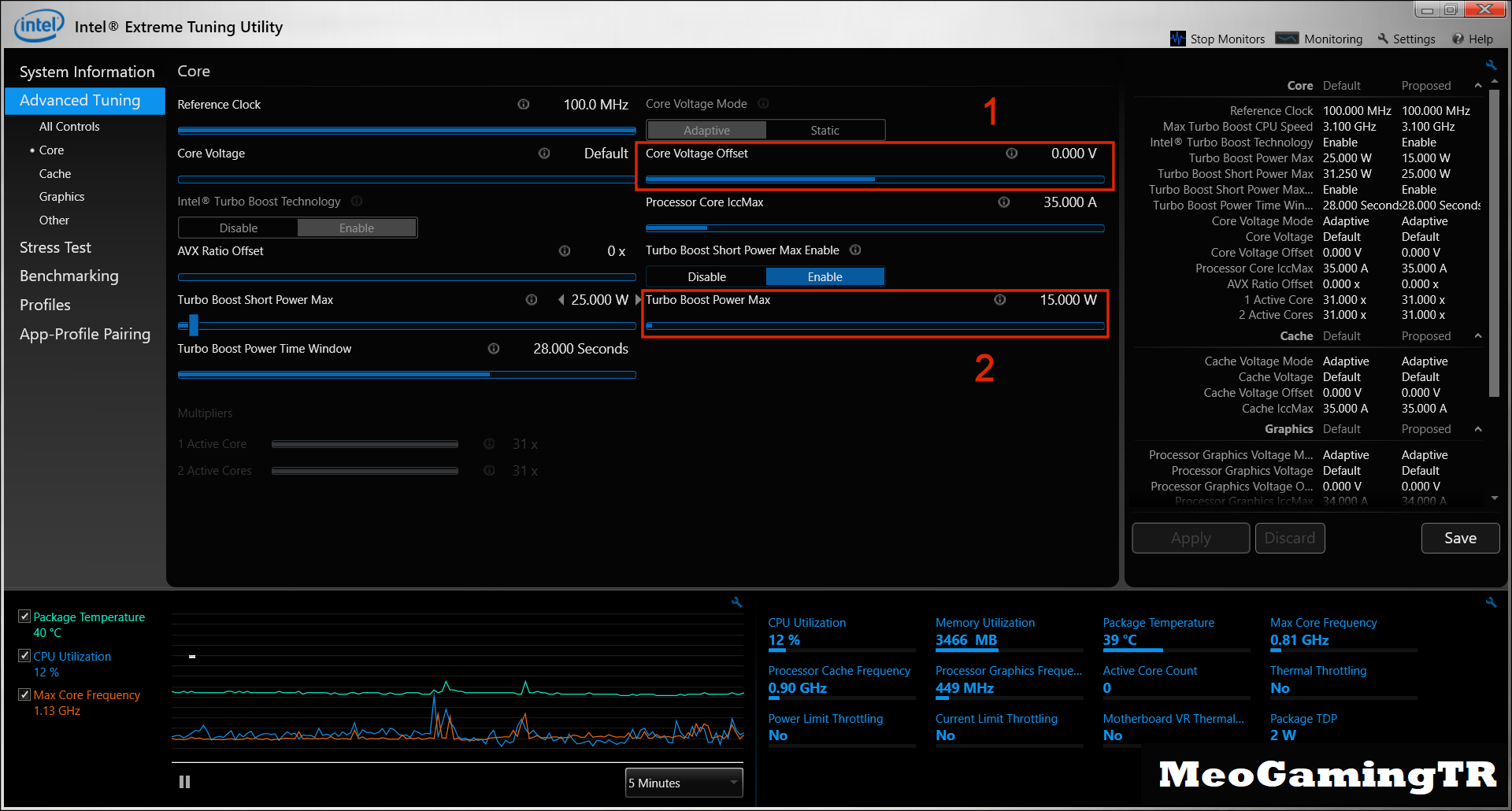Click info icon for 1 Active Core multiplier
The width and height of the screenshot is (1512, 811).
pos(489,443)
